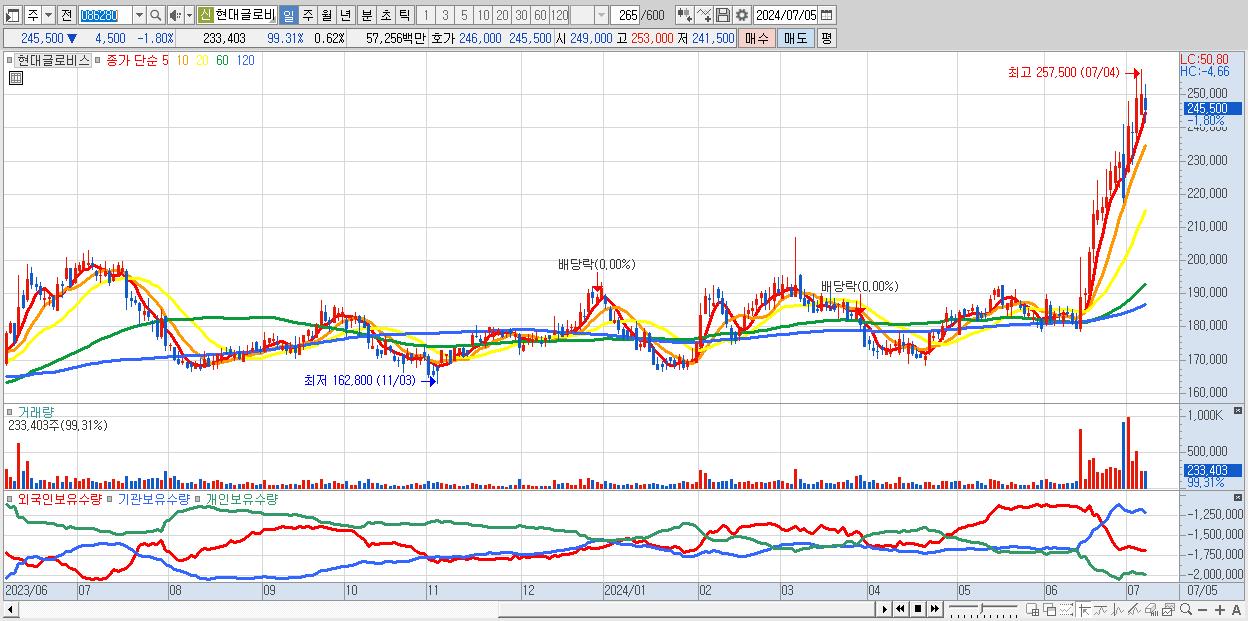
Task: Save chart with the floppy disk icon
Action: coord(723,15)
